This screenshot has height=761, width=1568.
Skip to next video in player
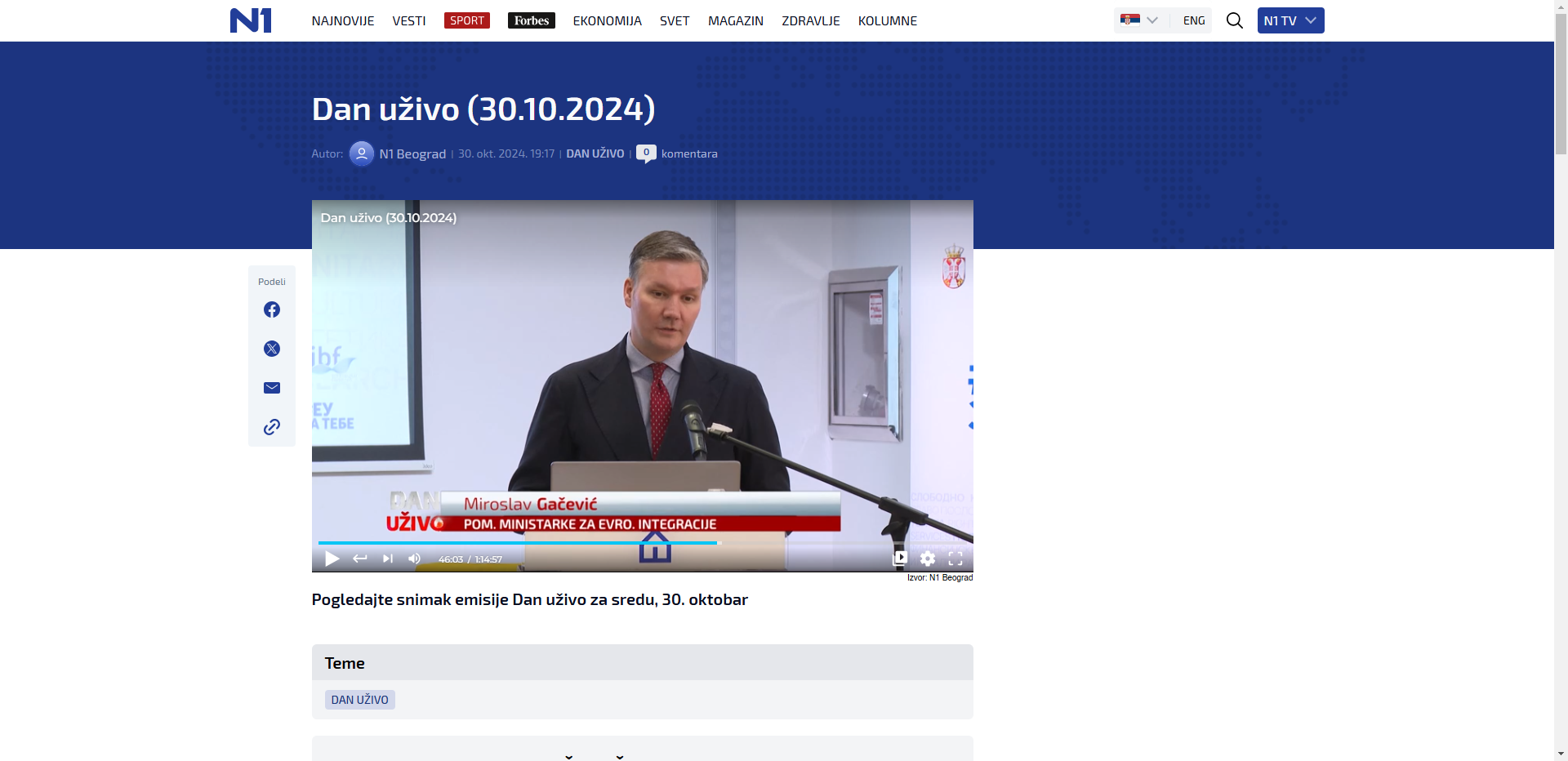[388, 559]
